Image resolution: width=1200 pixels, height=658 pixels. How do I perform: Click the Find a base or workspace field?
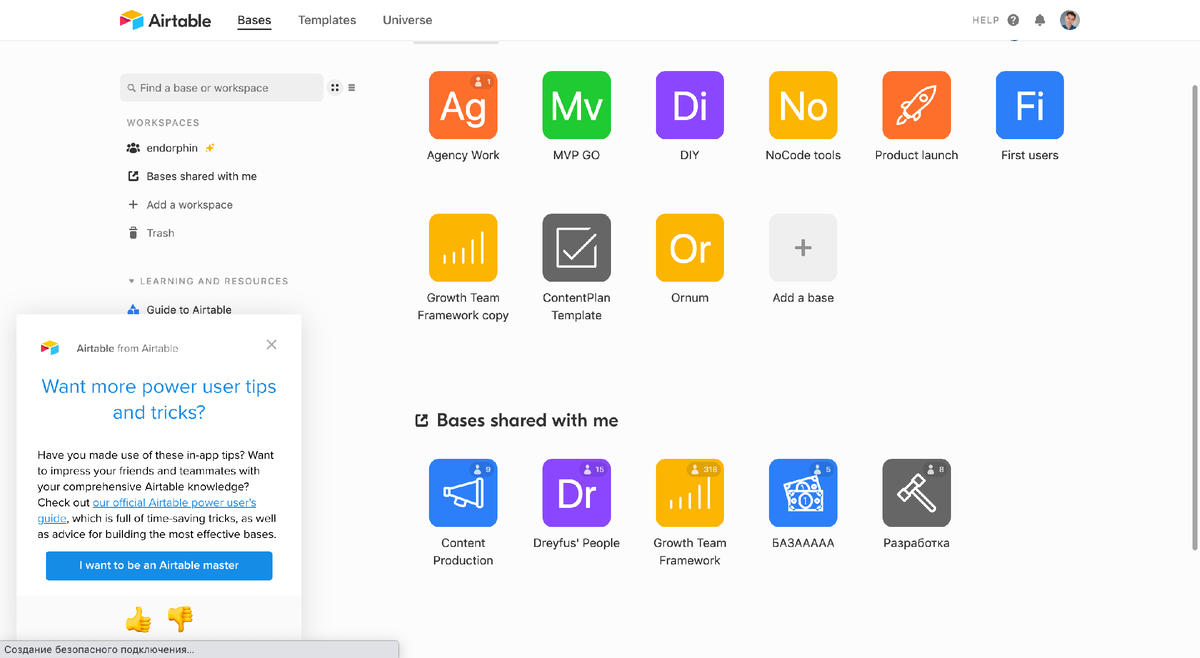coord(221,88)
